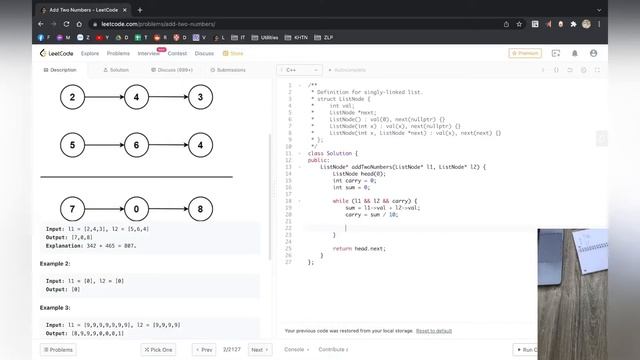This screenshot has height=360, width=640.
Task: Open the playground icon next to Premium
Action: (556, 53)
